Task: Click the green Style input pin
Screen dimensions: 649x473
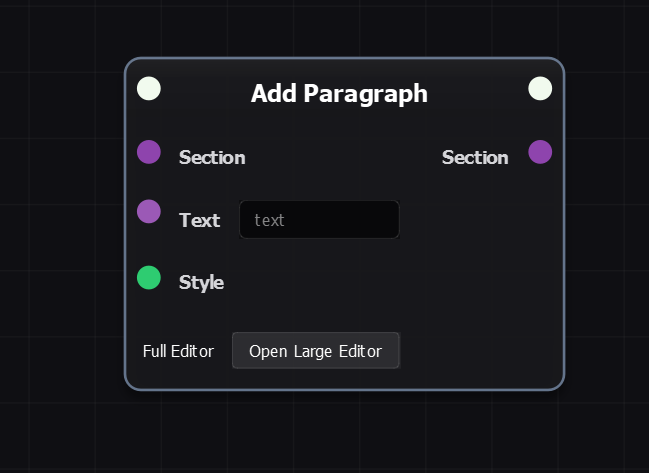Action: [x=149, y=277]
